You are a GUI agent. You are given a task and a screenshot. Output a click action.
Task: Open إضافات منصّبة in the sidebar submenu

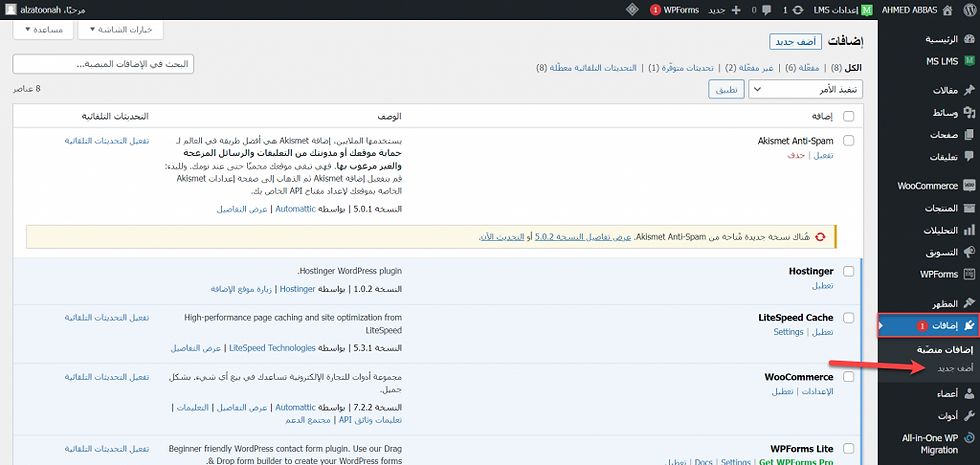click(x=946, y=349)
